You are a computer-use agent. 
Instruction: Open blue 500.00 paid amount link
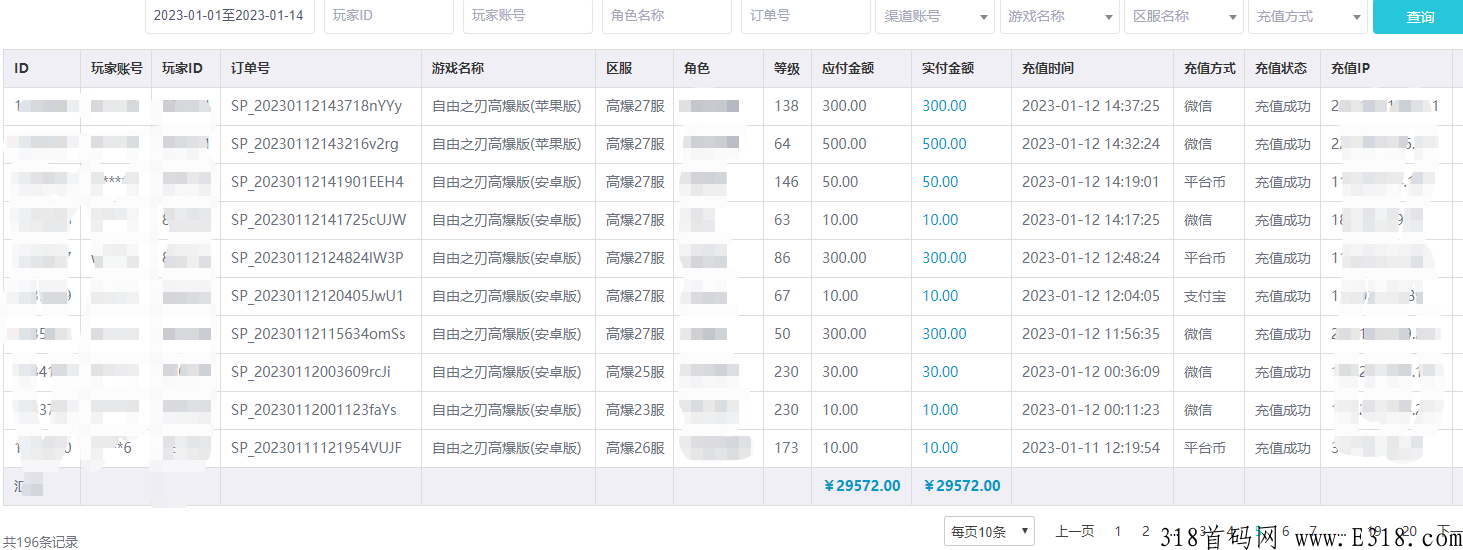pyautogui.click(x=944, y=144)
